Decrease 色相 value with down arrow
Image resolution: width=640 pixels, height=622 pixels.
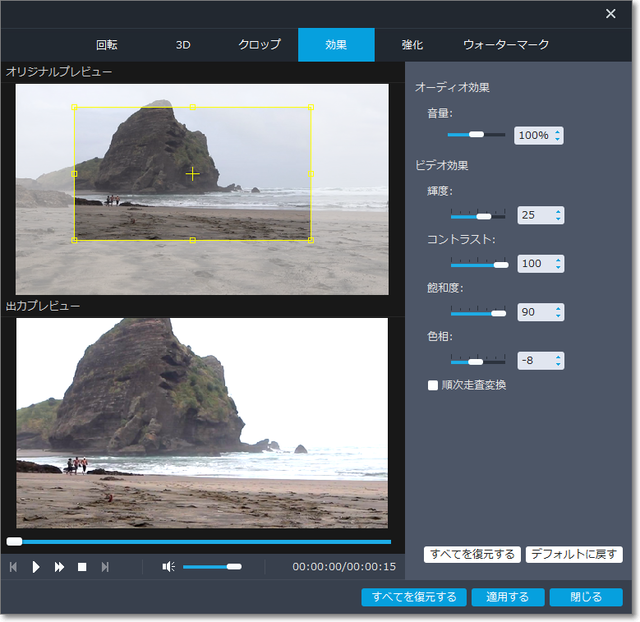[x=557, y=365]
